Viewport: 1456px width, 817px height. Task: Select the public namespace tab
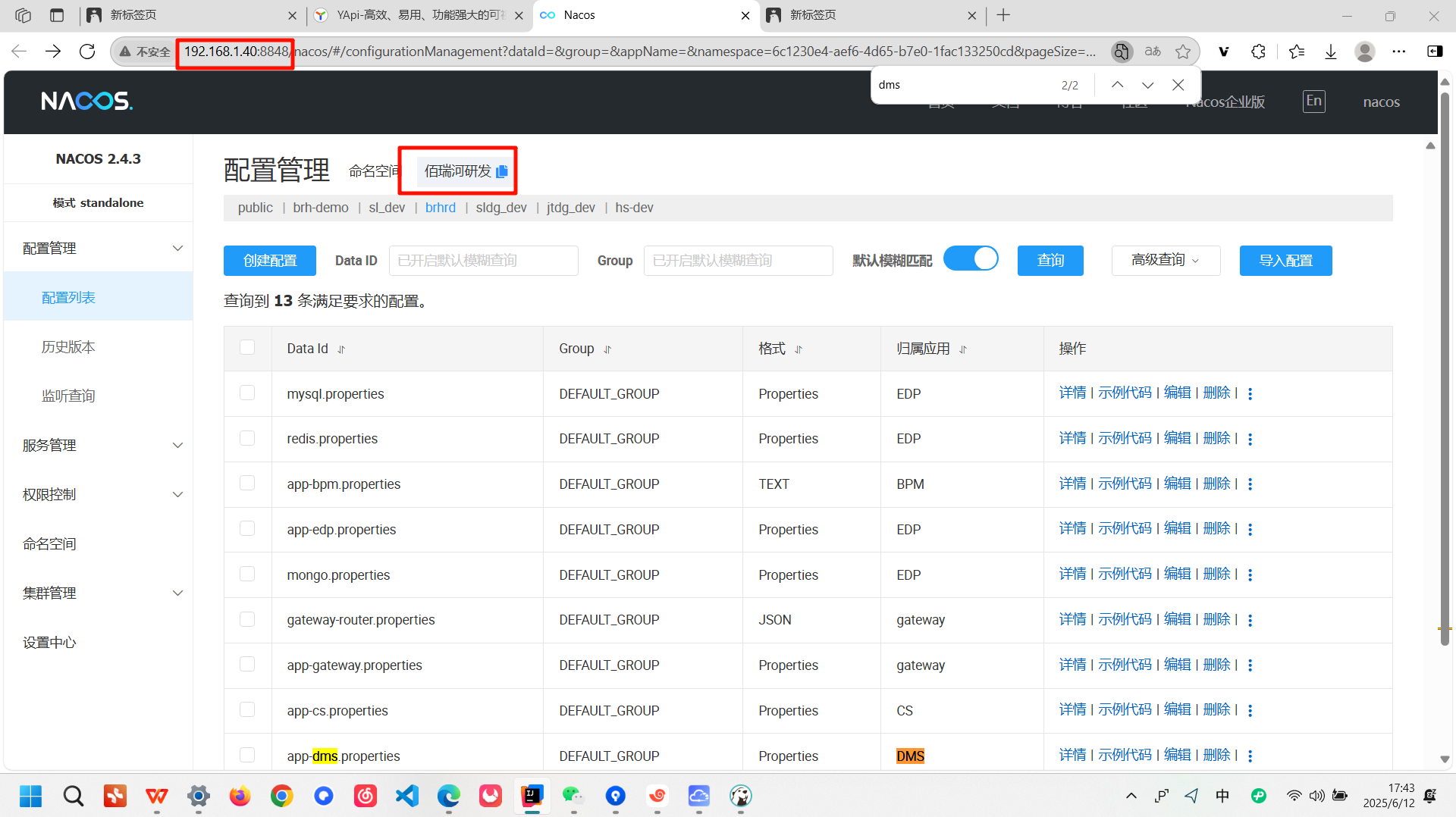coord(255,208)
